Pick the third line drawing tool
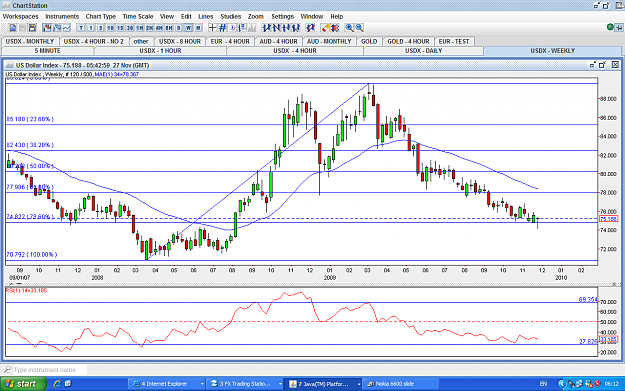This screenshot has width=625, height=391. tap(286, 28)
